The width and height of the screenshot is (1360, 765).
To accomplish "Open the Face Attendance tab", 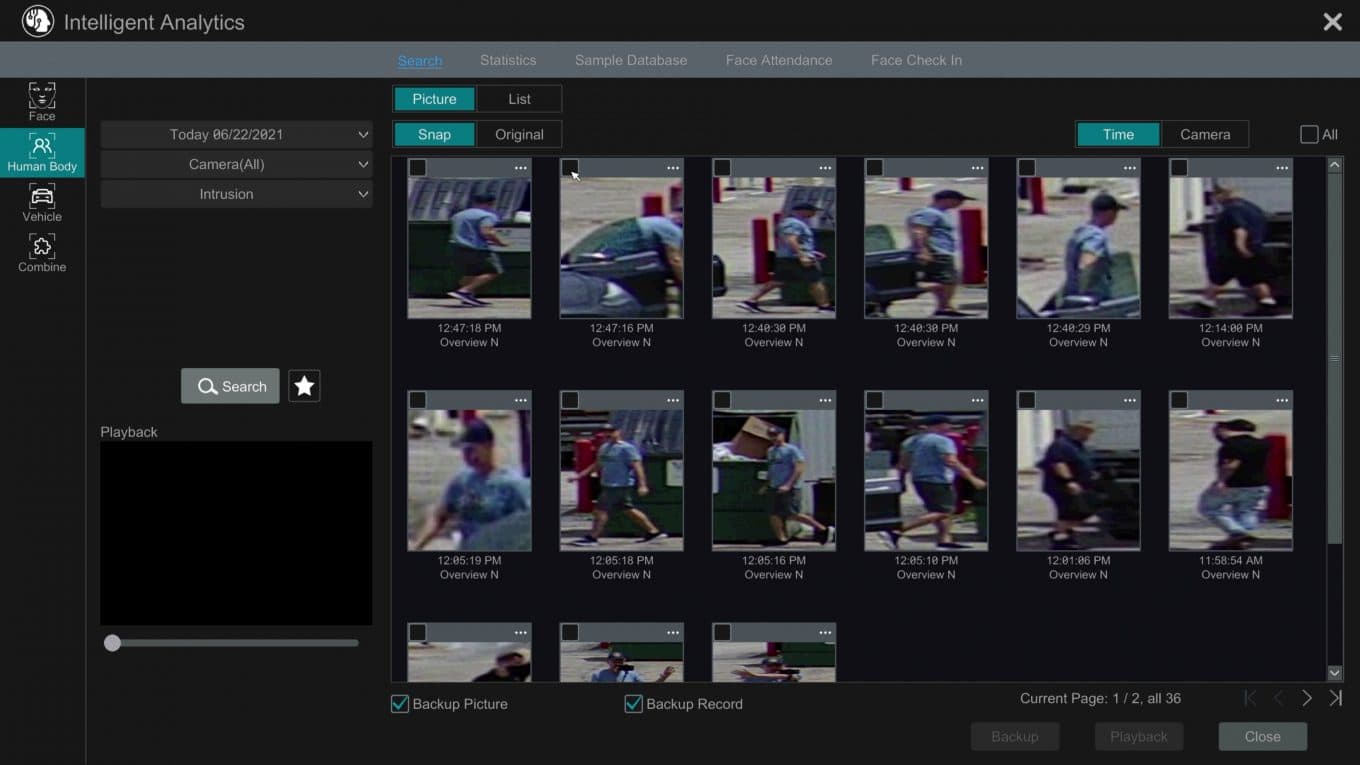I will tap(778, 60).
